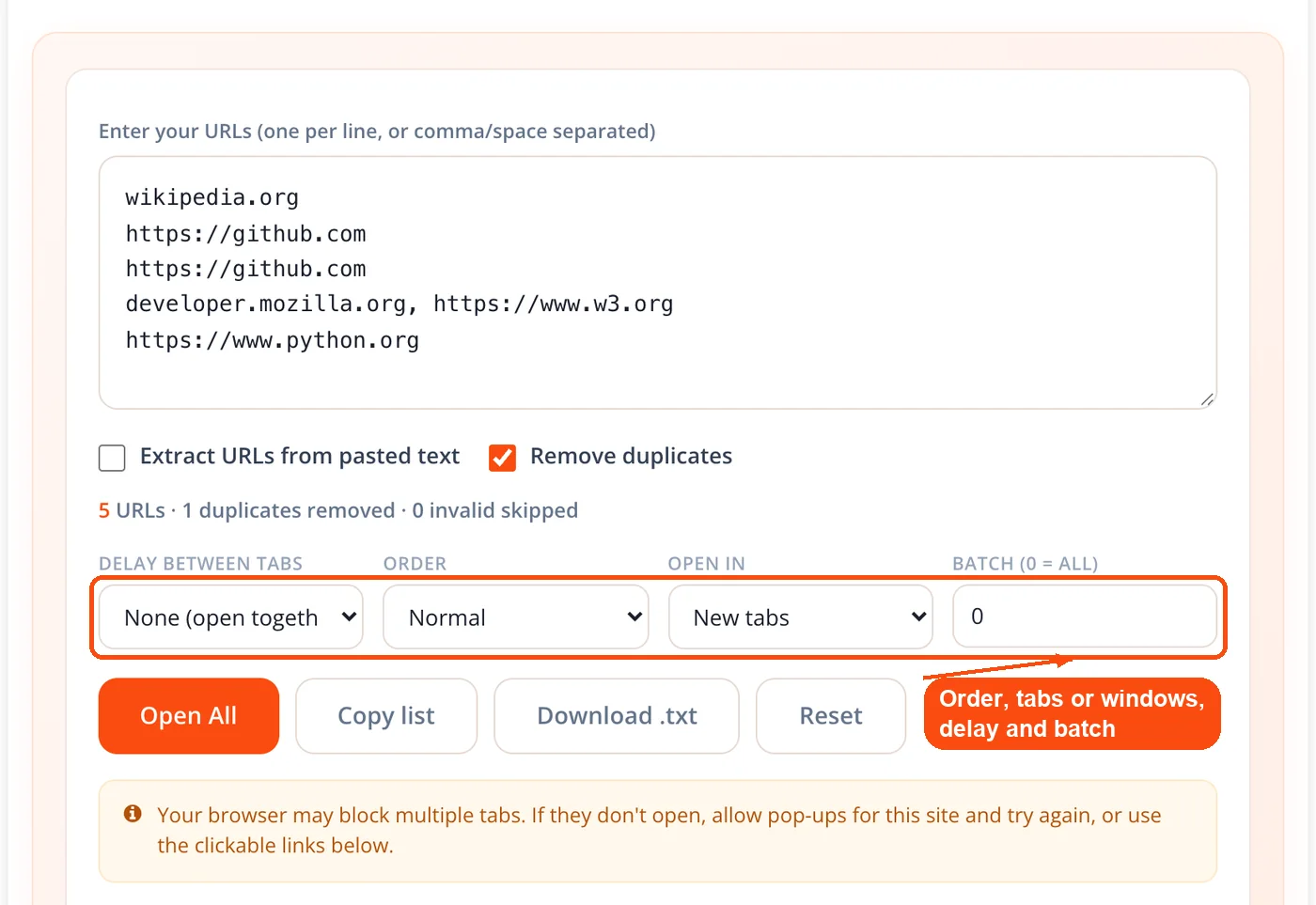This screenshot has height=905, width=1316.
Task: Click the https://www.w3.org entry
Action: tap(554, 304)
